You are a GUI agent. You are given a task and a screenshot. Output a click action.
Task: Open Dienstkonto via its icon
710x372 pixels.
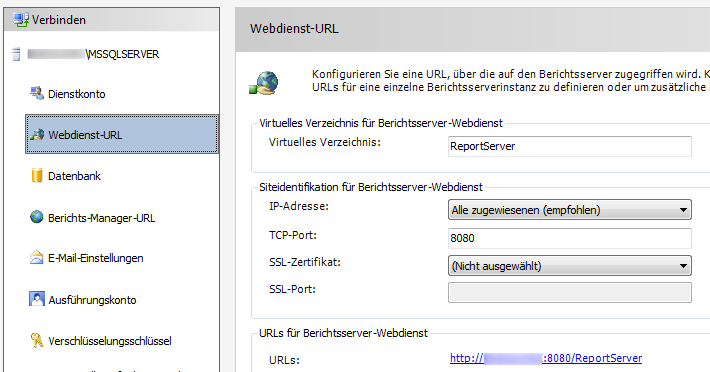(37, 94)
